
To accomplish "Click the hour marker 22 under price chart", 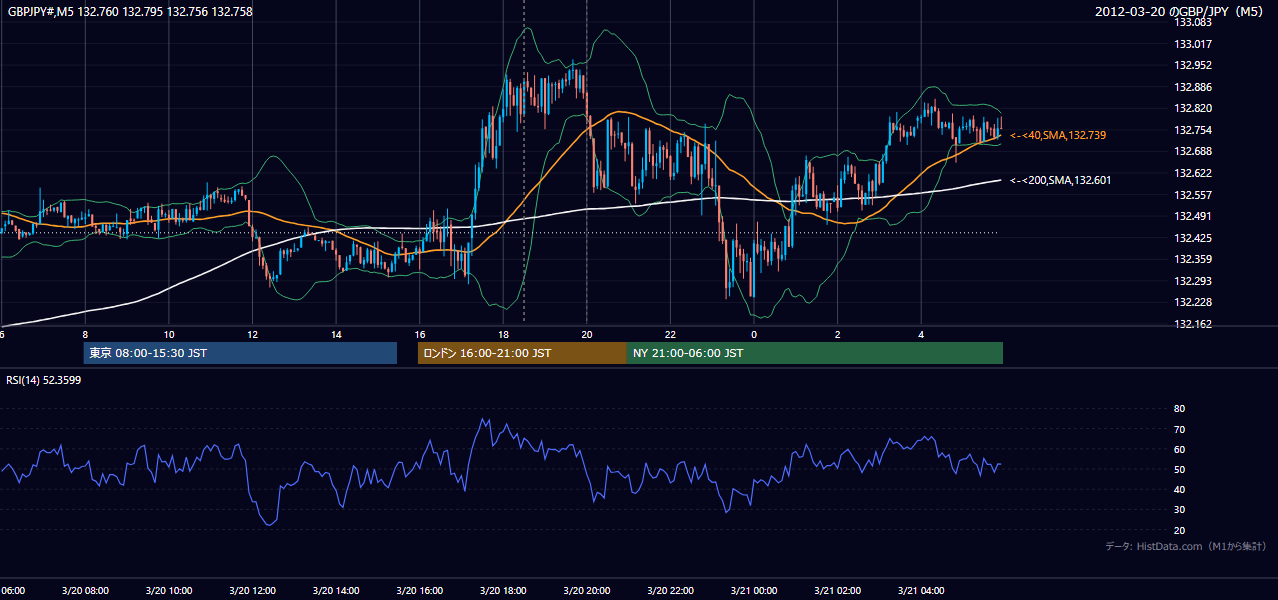I will 671,334.
